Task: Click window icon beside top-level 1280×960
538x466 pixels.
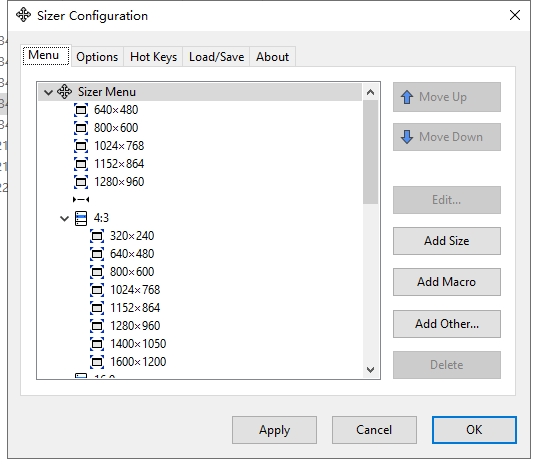Action: (81, 182)
